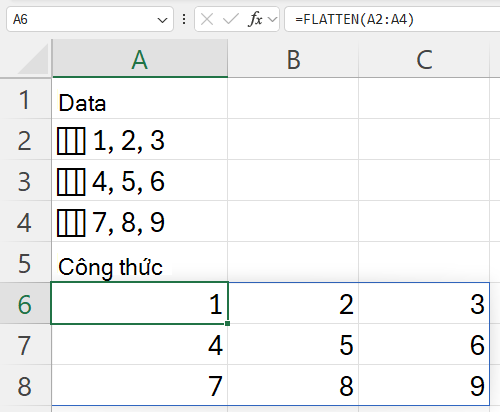This screenshot has width=500, height=412.
Task: Select cell C8 with value 9
Action: 424,385
